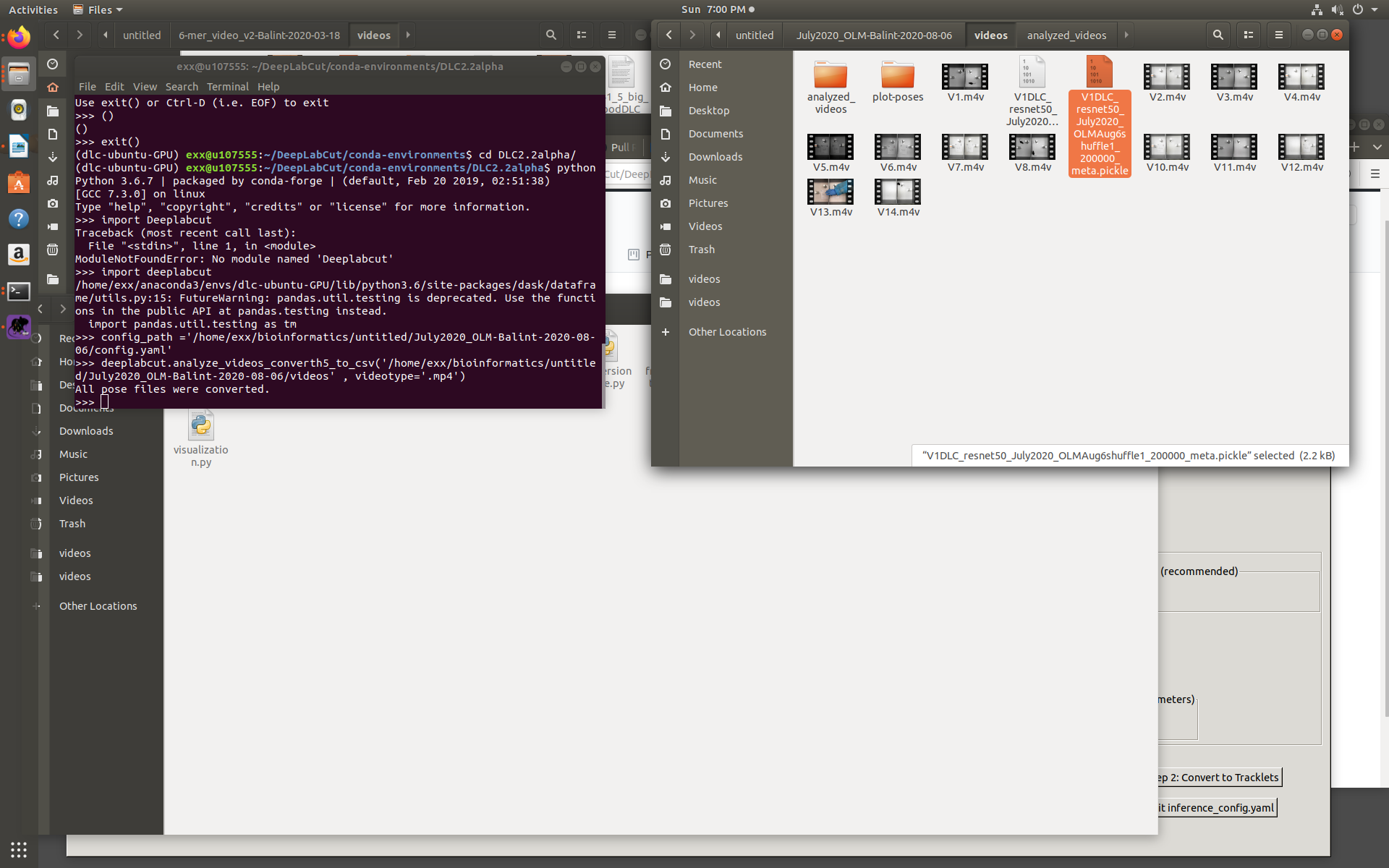Viewport: 1389px width, 868px height.
Task: Open Recent files in the sidebar
Action: click(705, 64)
